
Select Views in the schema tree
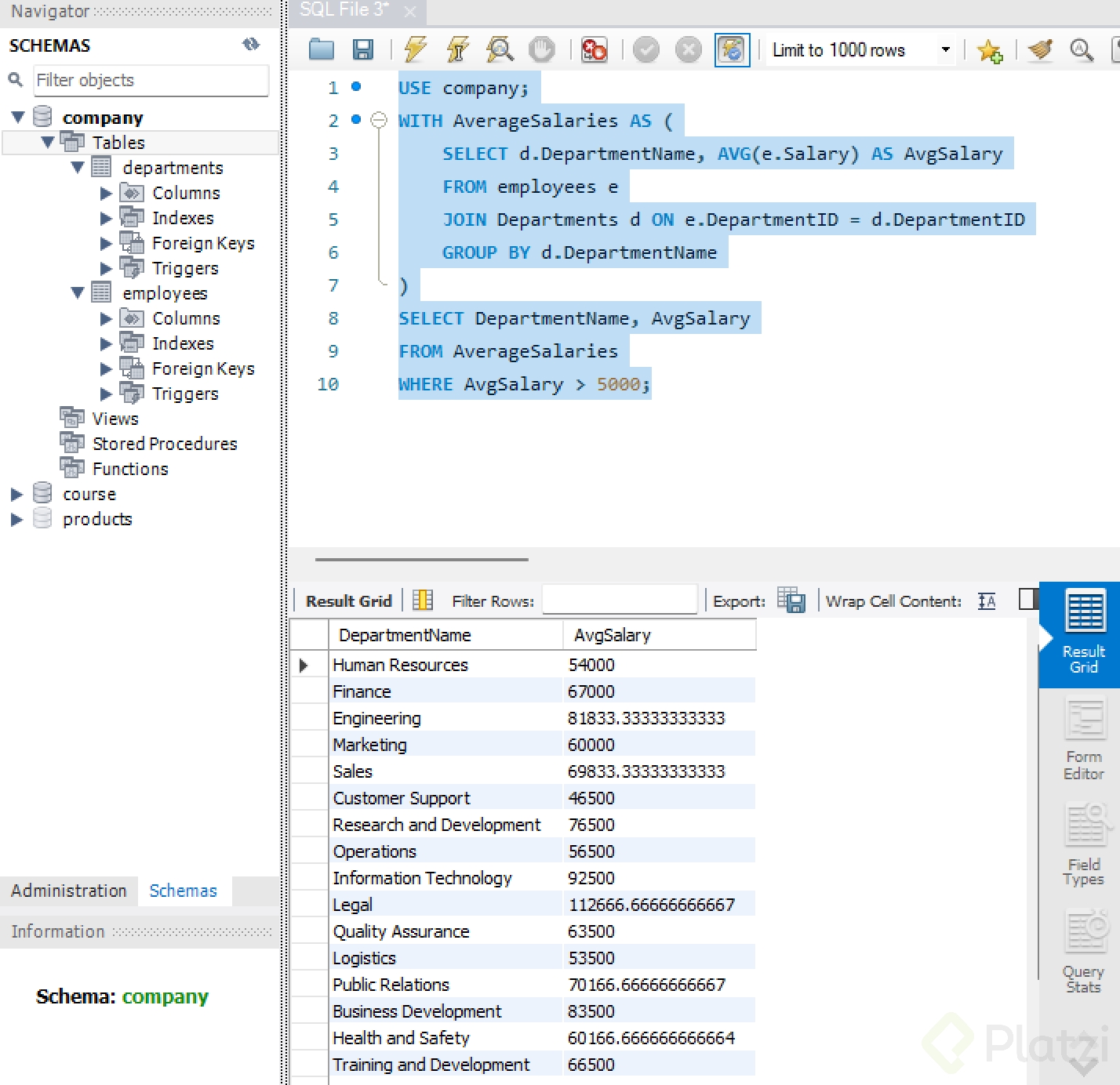115,419
